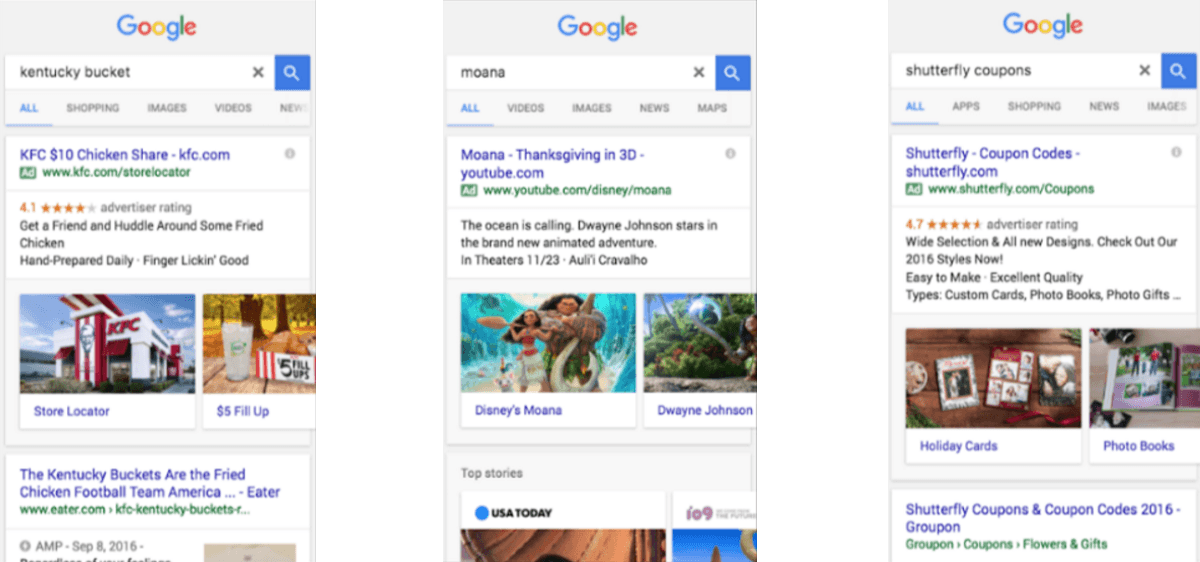1200x562 pixels.
Task: Select the Apps tab in shutterfly results
Action: tap(966, 106)
